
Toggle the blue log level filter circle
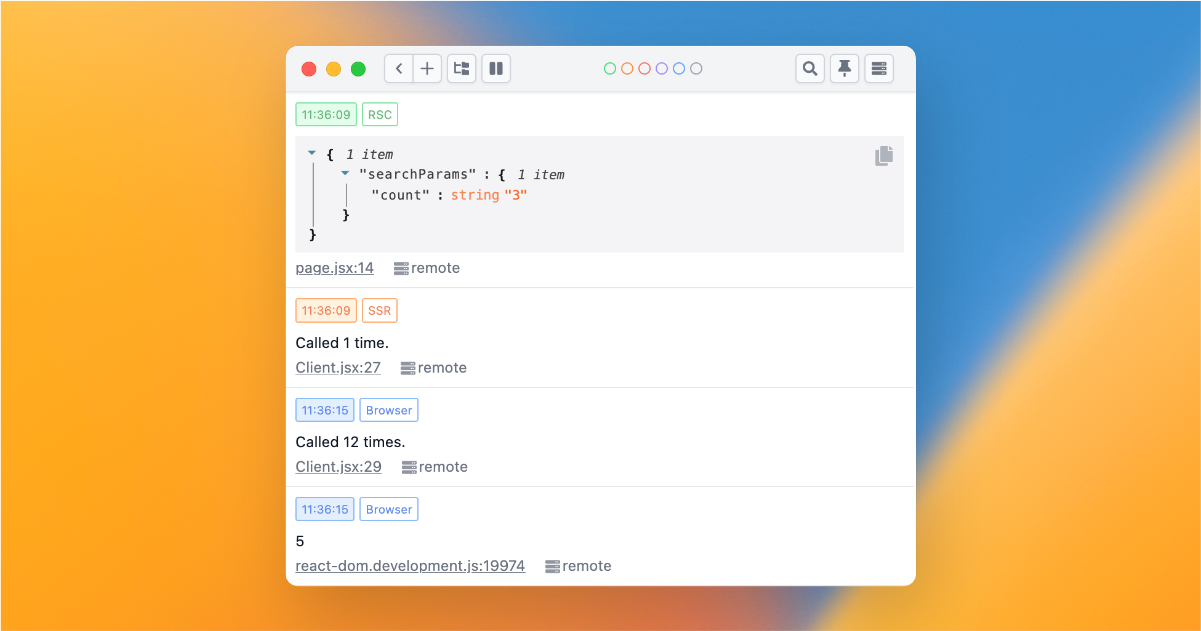point(678,68)
